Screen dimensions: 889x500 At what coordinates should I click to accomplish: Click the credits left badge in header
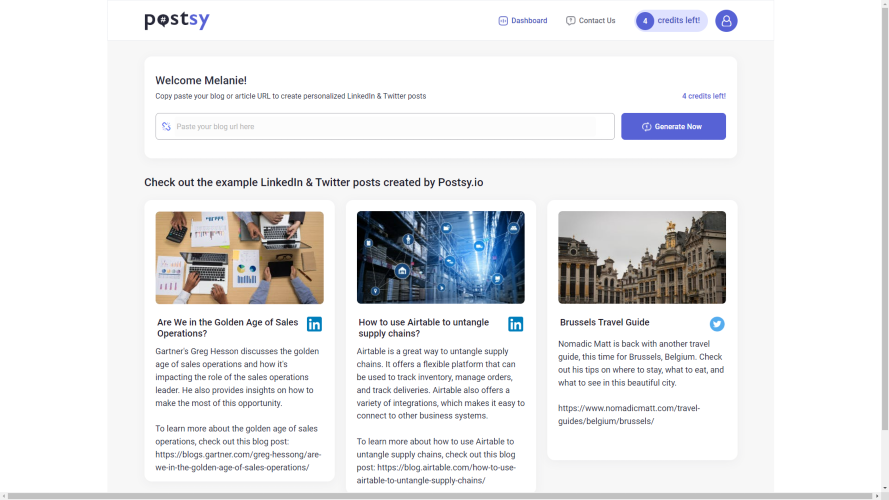pos(671,21)
